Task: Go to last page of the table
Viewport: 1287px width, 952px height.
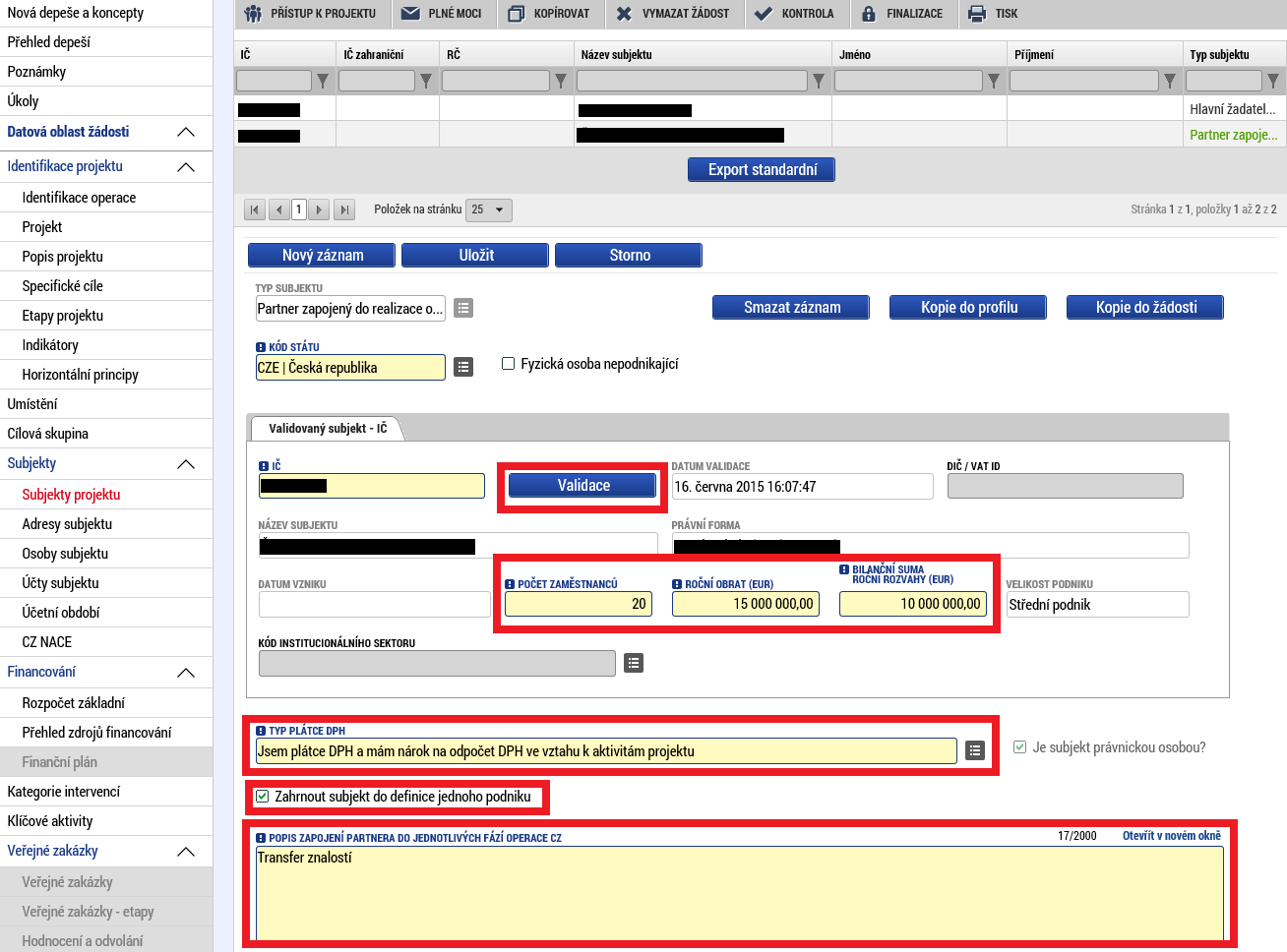Action: tap(344, 209)
